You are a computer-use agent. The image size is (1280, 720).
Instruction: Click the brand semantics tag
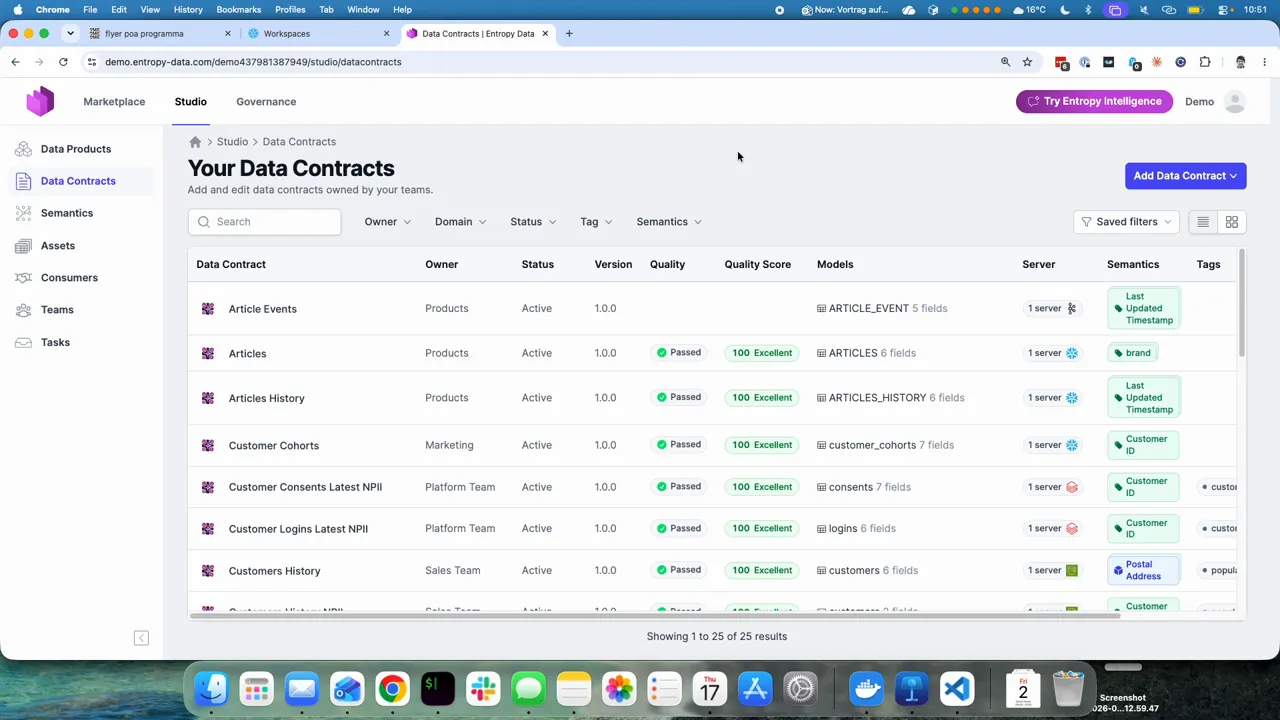coord(1132,353)
